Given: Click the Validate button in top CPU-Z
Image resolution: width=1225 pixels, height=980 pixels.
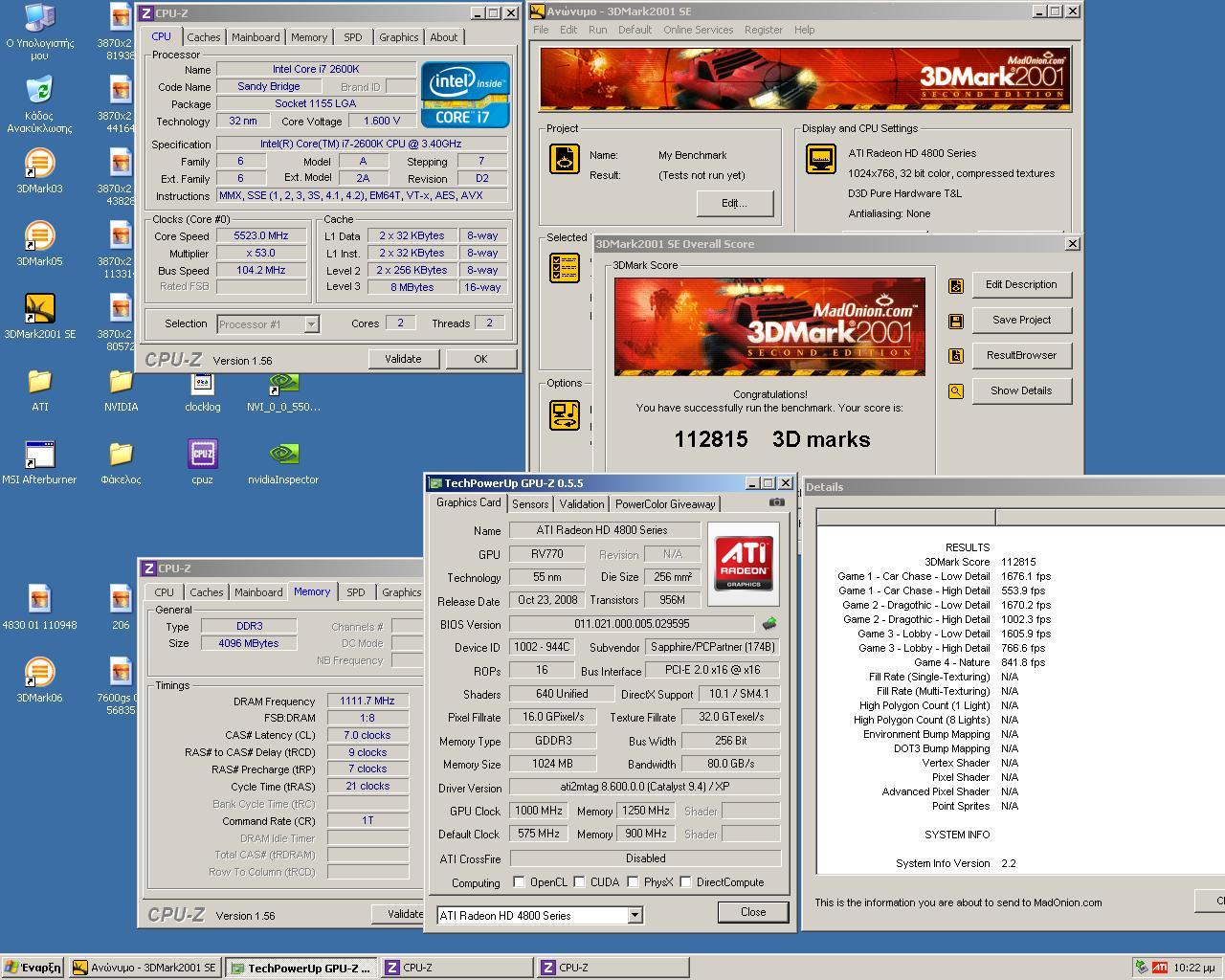Looking at the screenshot, I should 403,359.
